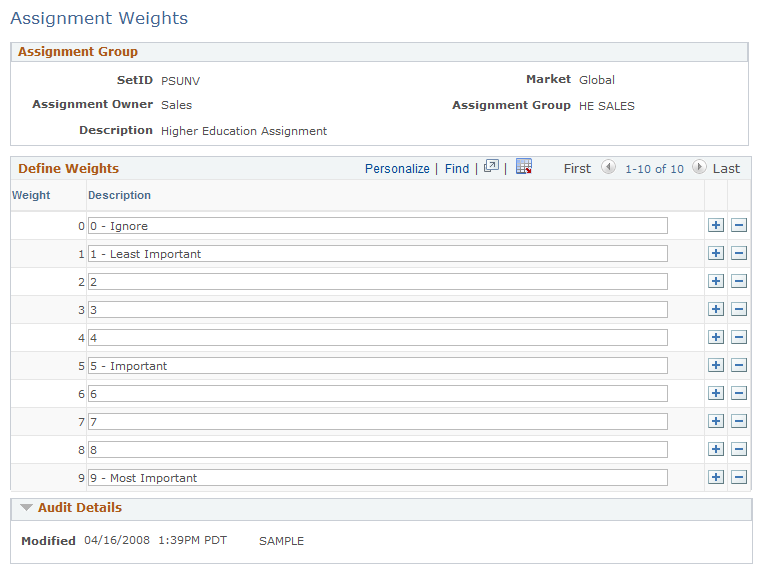
Task: Open Personalize grid link
Action: point(397,169)
